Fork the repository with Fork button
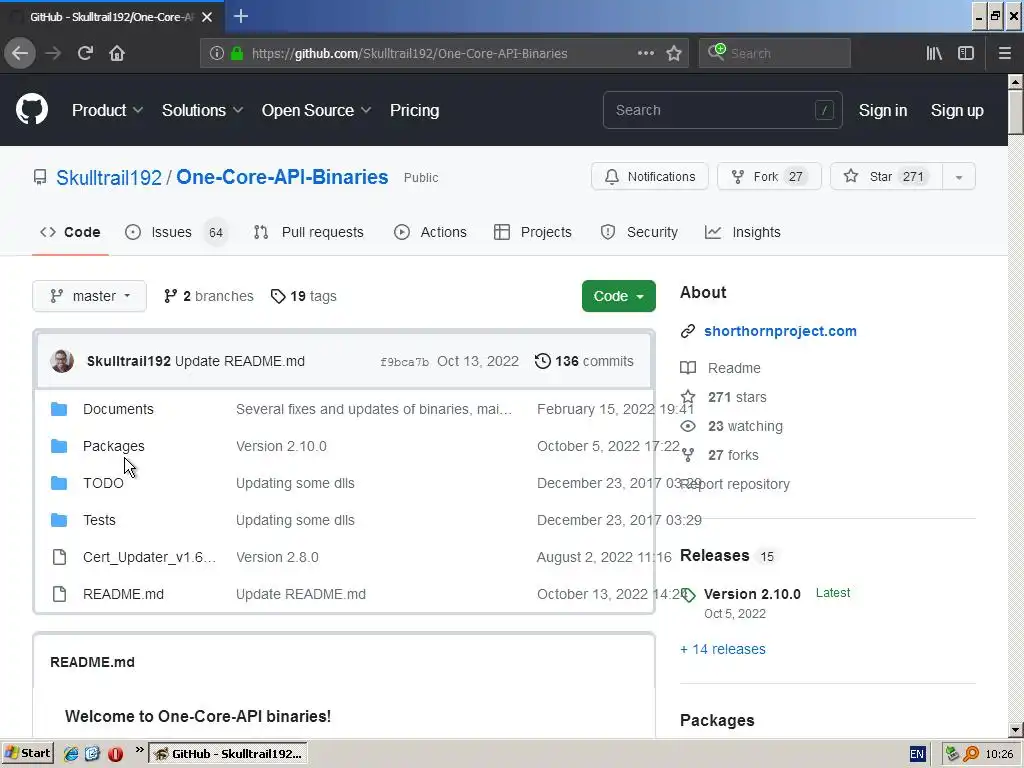 (769, 176)
